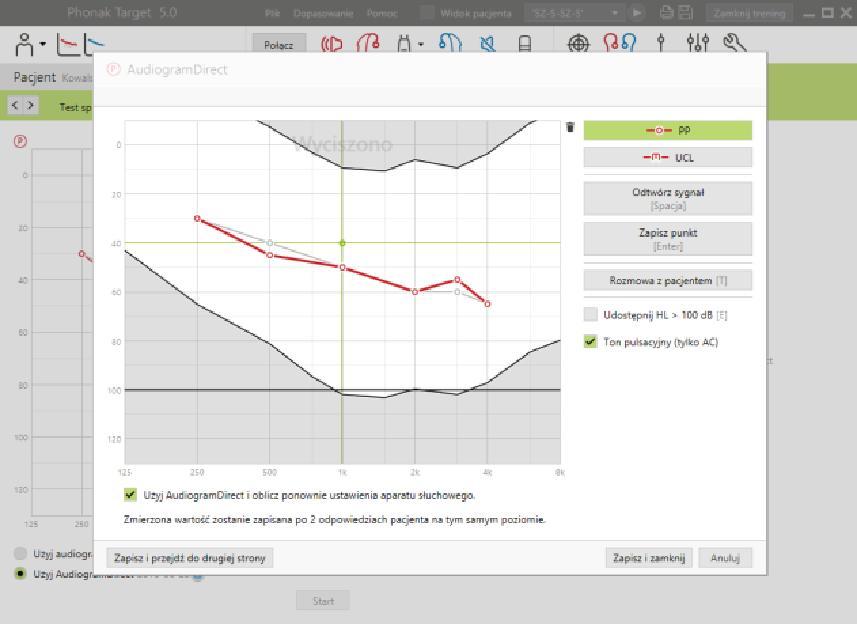
Task: Select the red right hearing aid speaker icon
Action: (332, 43)
